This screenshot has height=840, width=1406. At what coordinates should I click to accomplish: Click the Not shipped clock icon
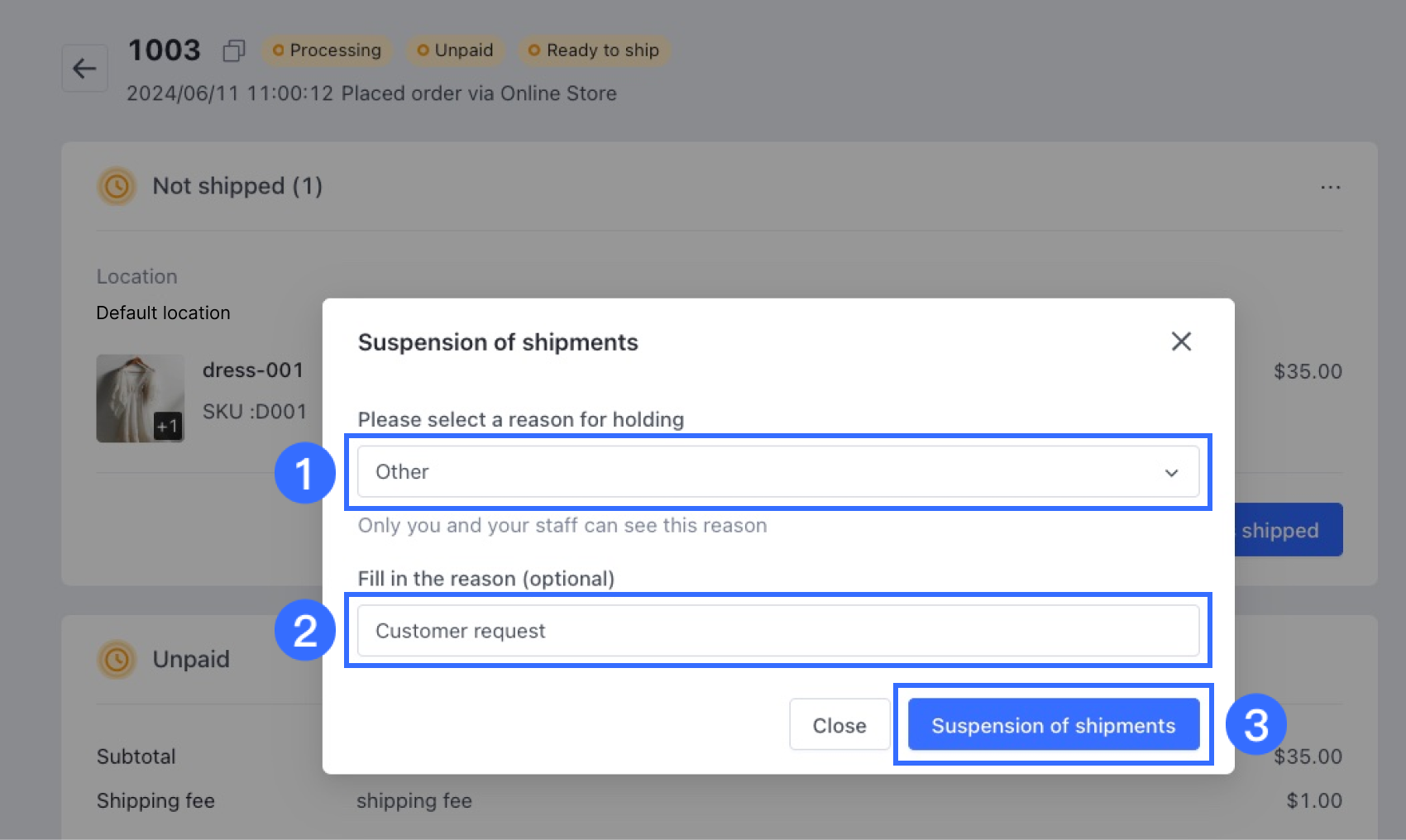(x=117, y=186)
